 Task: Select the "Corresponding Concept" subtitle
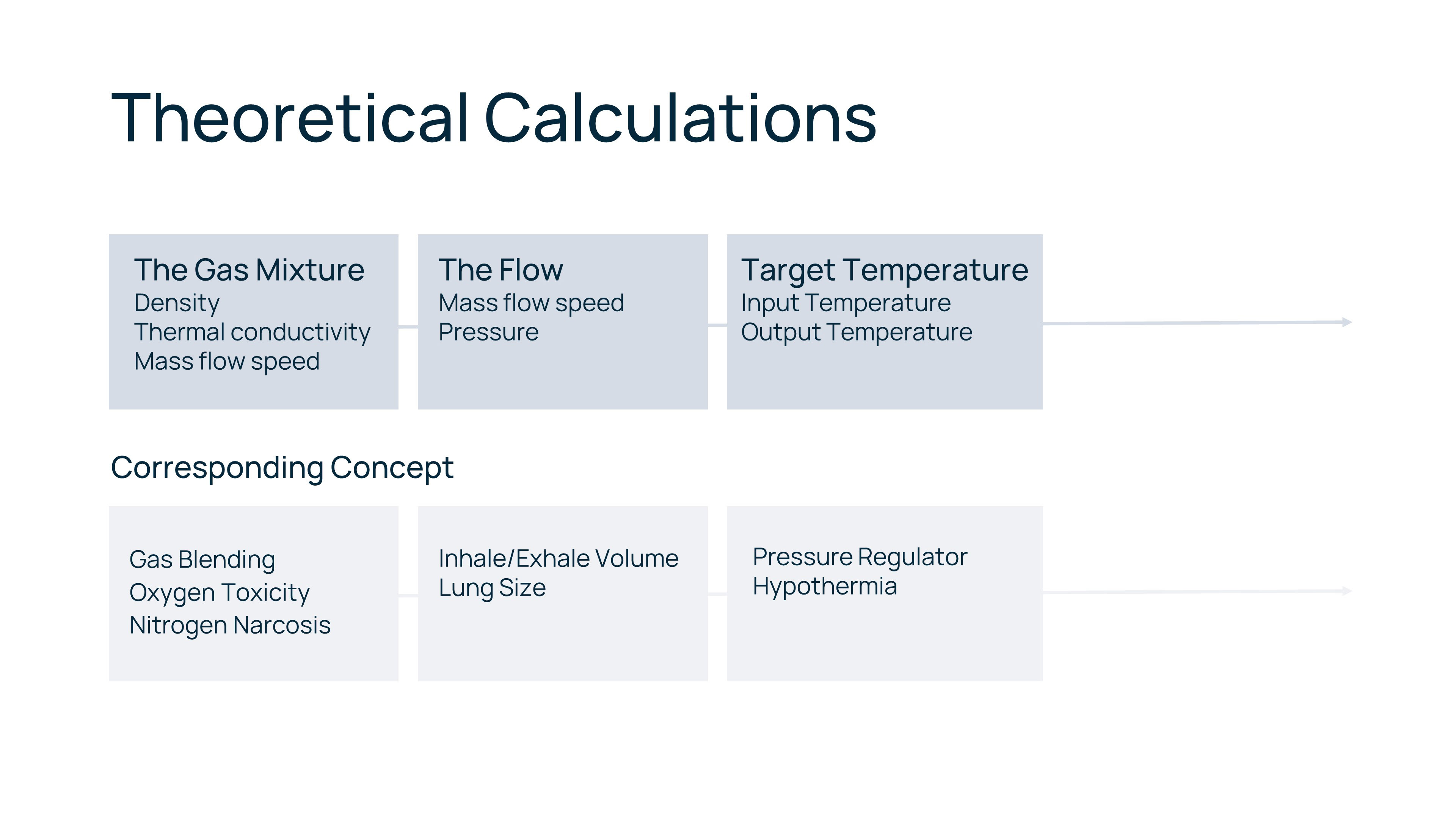pyautogui.click(x=282, y=468)
